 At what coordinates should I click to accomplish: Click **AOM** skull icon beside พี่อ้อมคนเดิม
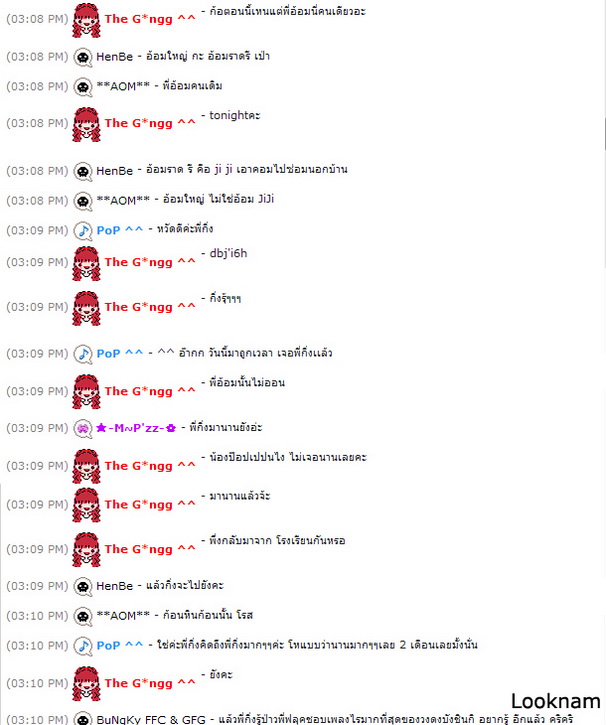pyautogui.click(x=83, y=87)
